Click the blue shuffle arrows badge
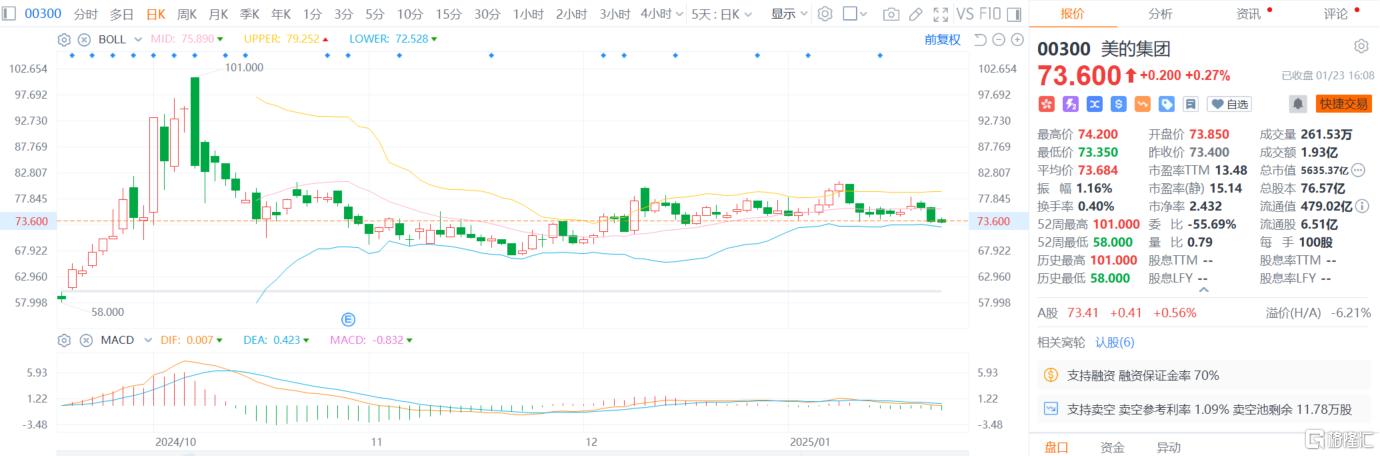Image resolution: width=1380 pixels, height=456 pixels. point(1094,104)
